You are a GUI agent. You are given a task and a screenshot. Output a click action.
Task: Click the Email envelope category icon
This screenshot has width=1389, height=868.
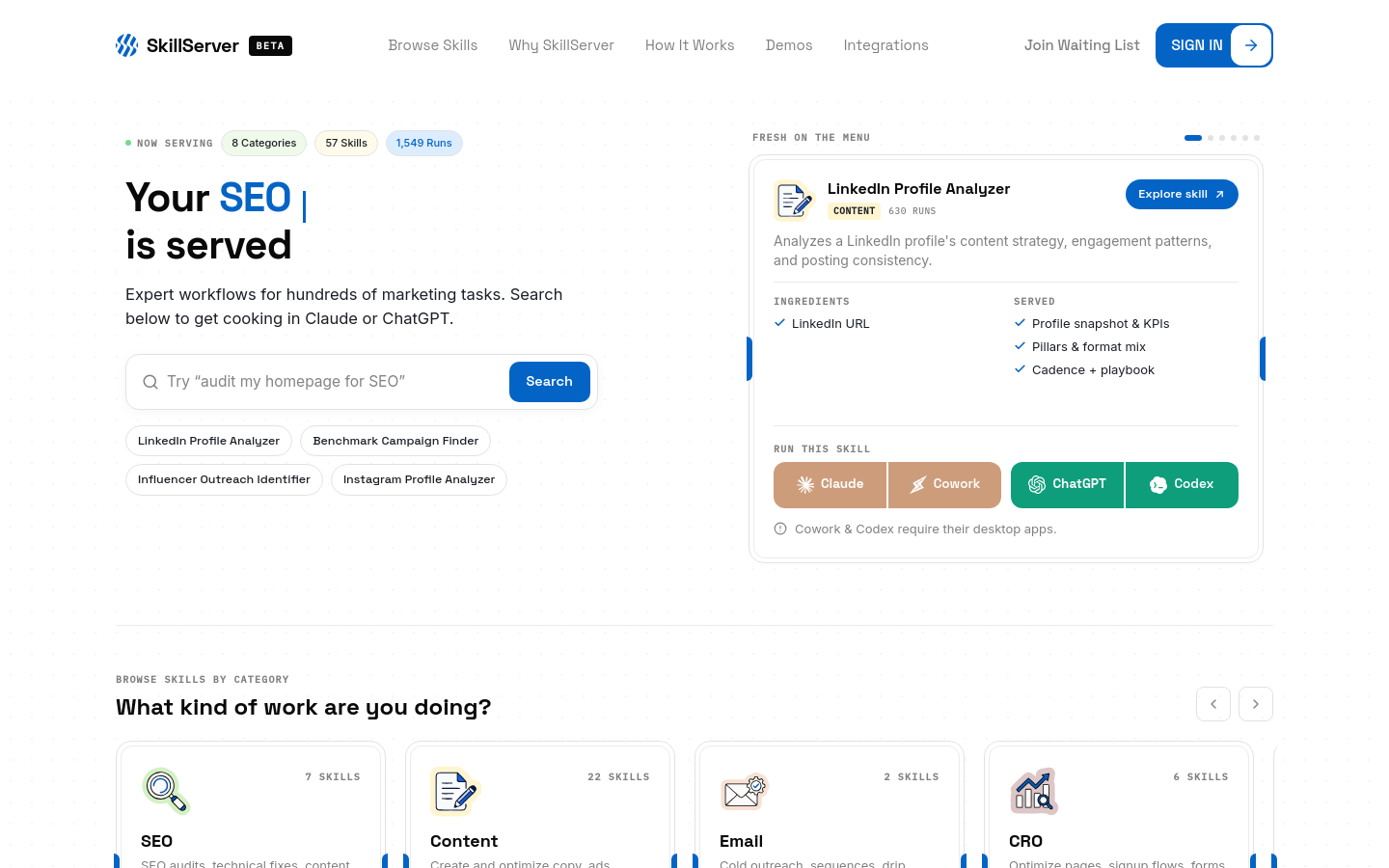point(745,791)
